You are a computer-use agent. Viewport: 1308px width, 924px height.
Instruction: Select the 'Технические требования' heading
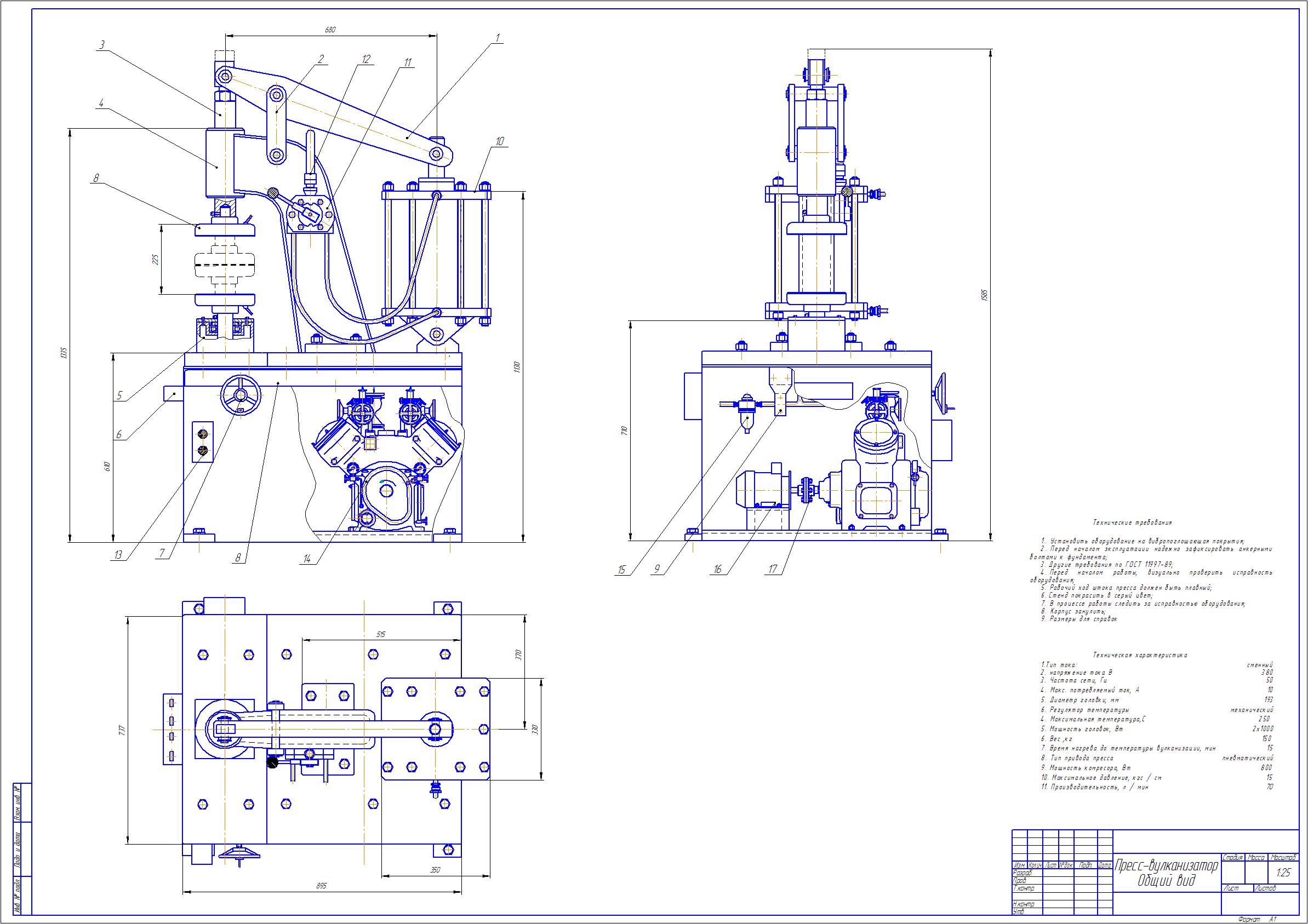1132,523
